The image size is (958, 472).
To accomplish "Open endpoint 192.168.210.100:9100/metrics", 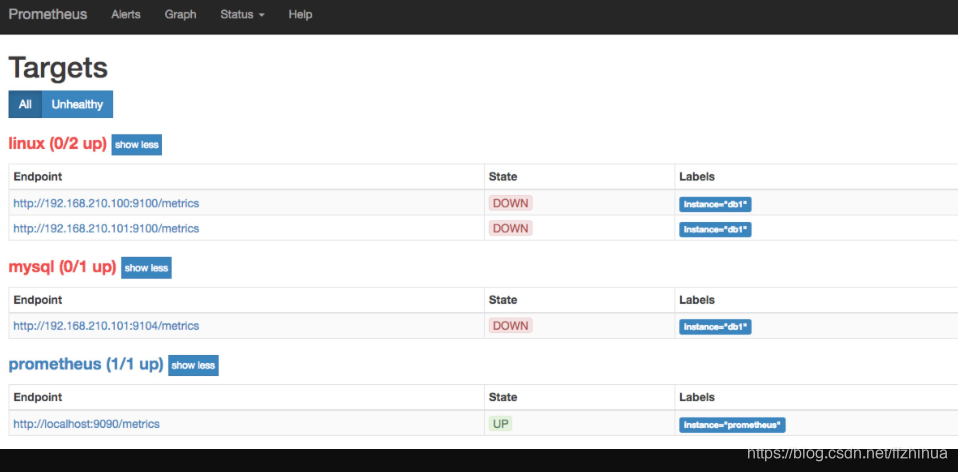I will [106, 203].
